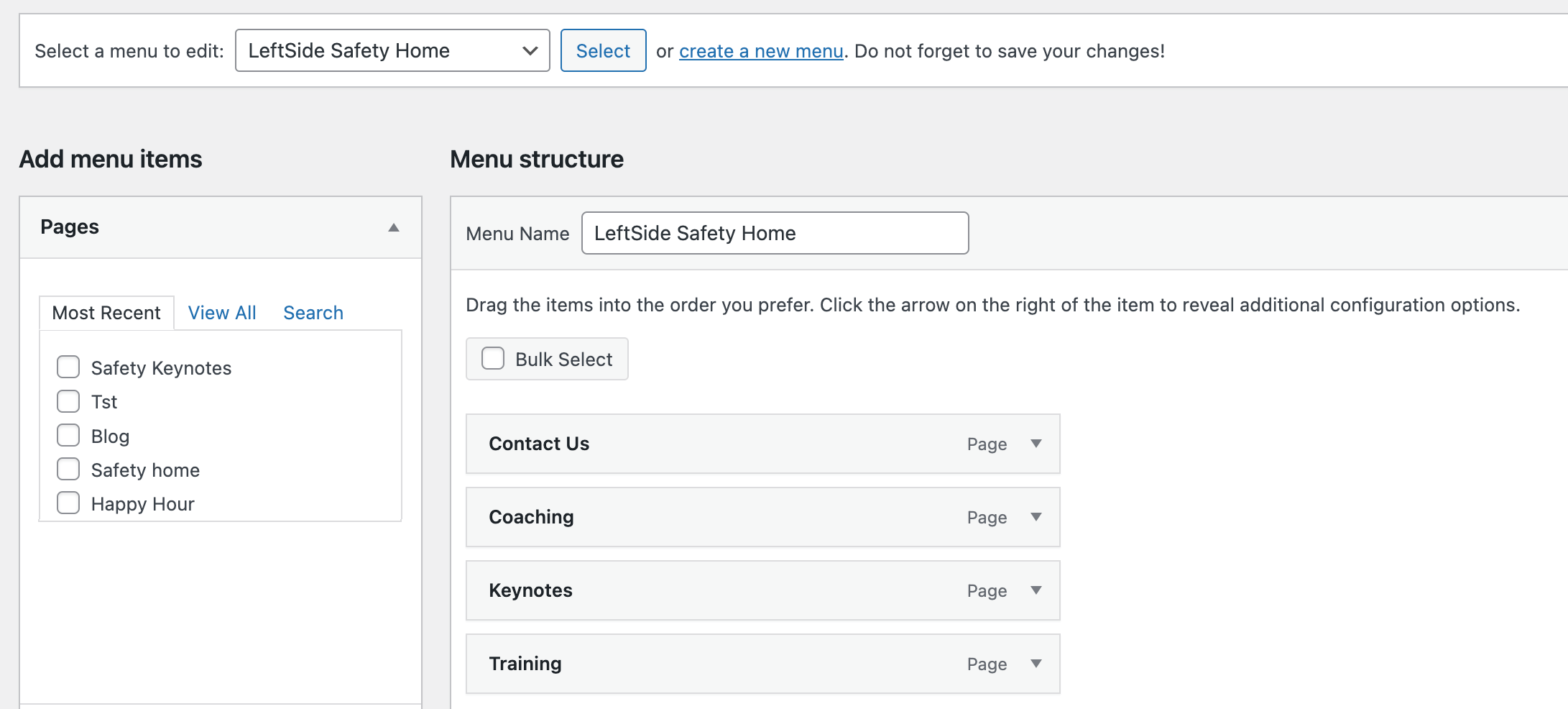Expand the Training menu item arrow
Viewport: 1568px width, 709px height.
[1036, 664]
